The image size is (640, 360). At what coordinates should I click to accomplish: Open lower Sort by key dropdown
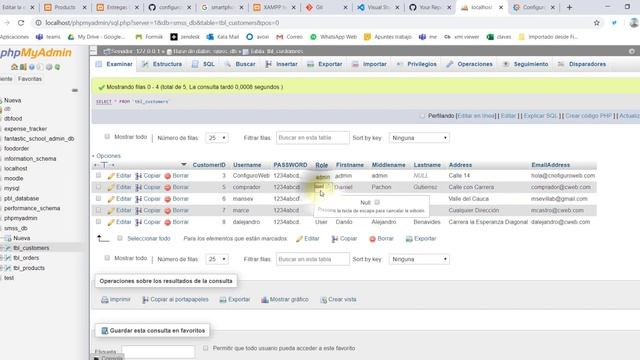419,259
